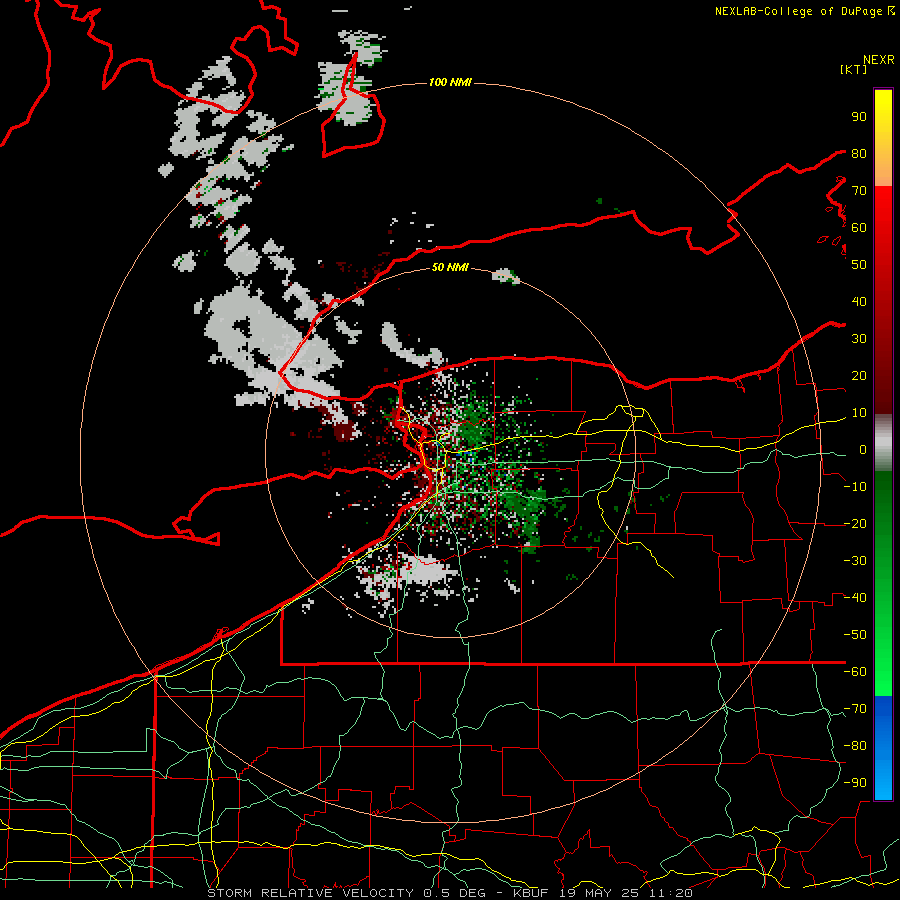900x900 pixels.
Task: Click the -80 value on the velocity scale
Action: 855,746
